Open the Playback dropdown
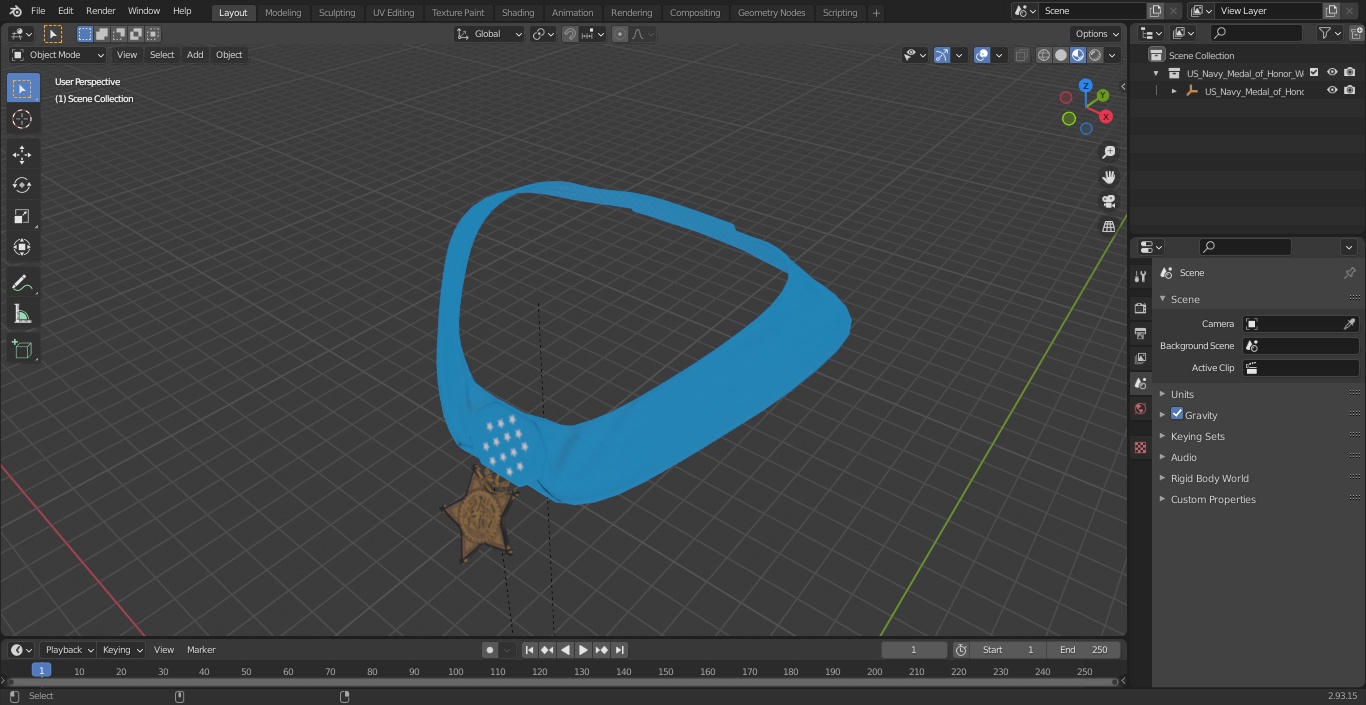The image size is (1366, 705). pos(68,650)
